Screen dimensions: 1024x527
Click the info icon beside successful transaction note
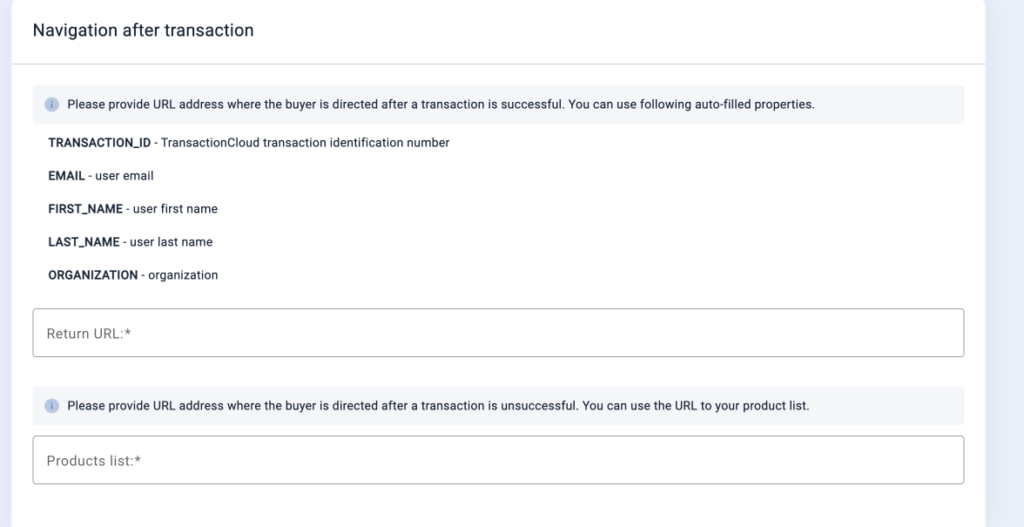[x=52, y=104]
